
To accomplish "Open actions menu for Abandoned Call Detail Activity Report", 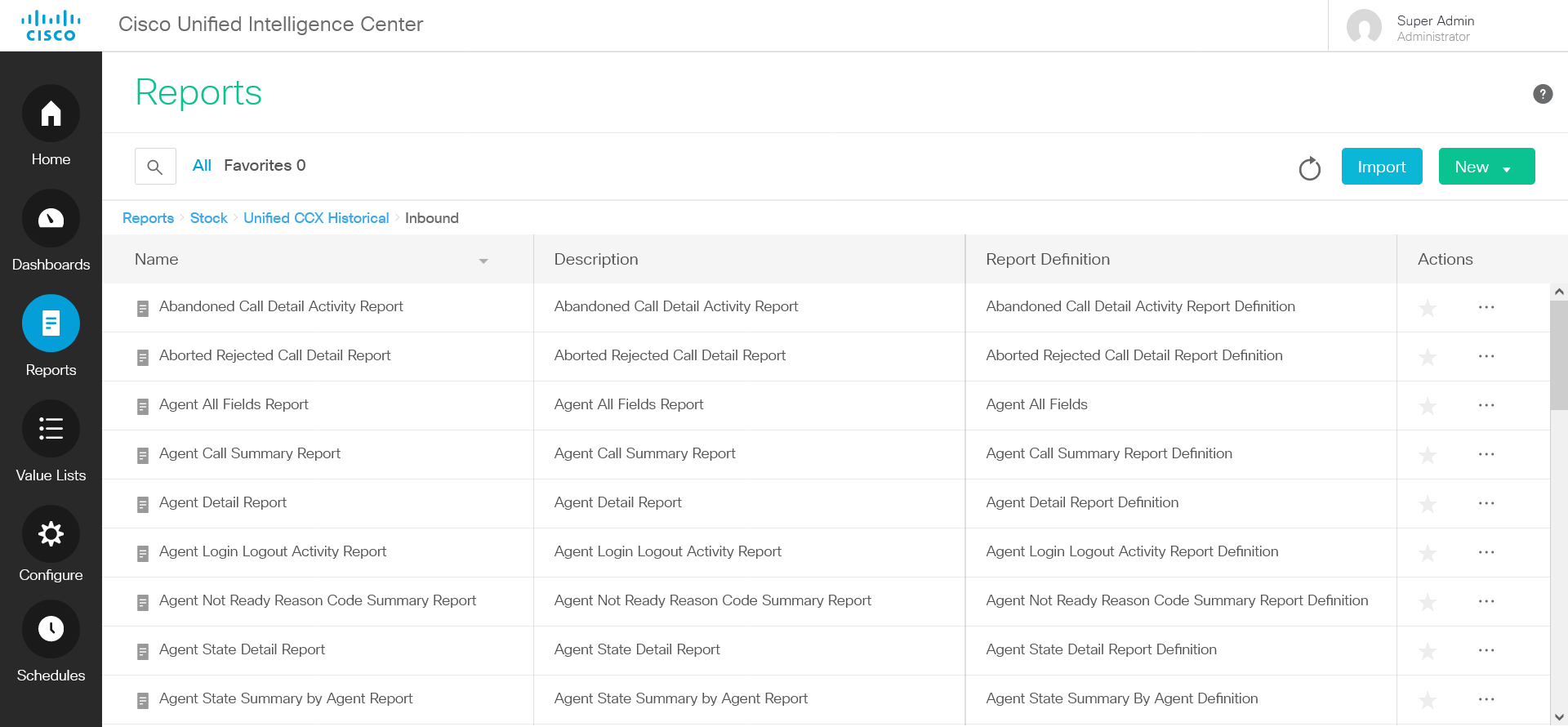I will (x=1486, y=307).
